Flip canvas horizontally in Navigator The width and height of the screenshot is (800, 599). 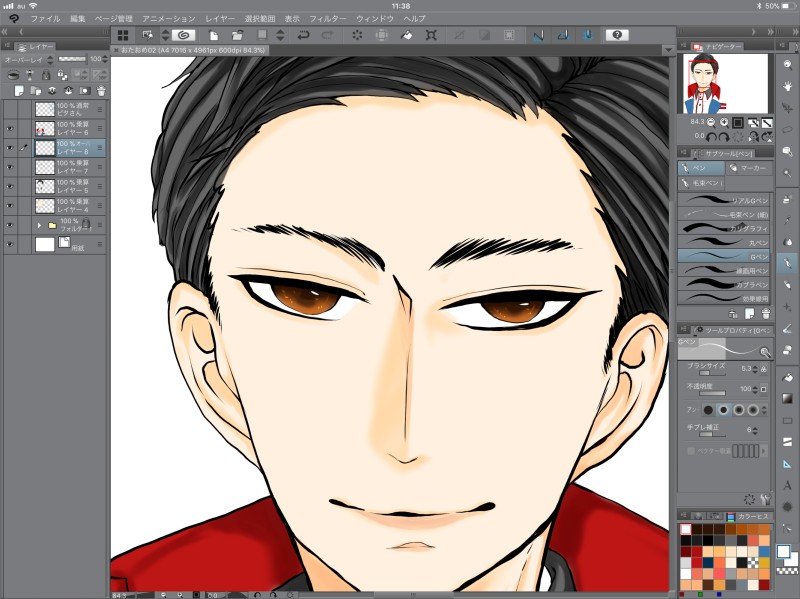point(753,137)
